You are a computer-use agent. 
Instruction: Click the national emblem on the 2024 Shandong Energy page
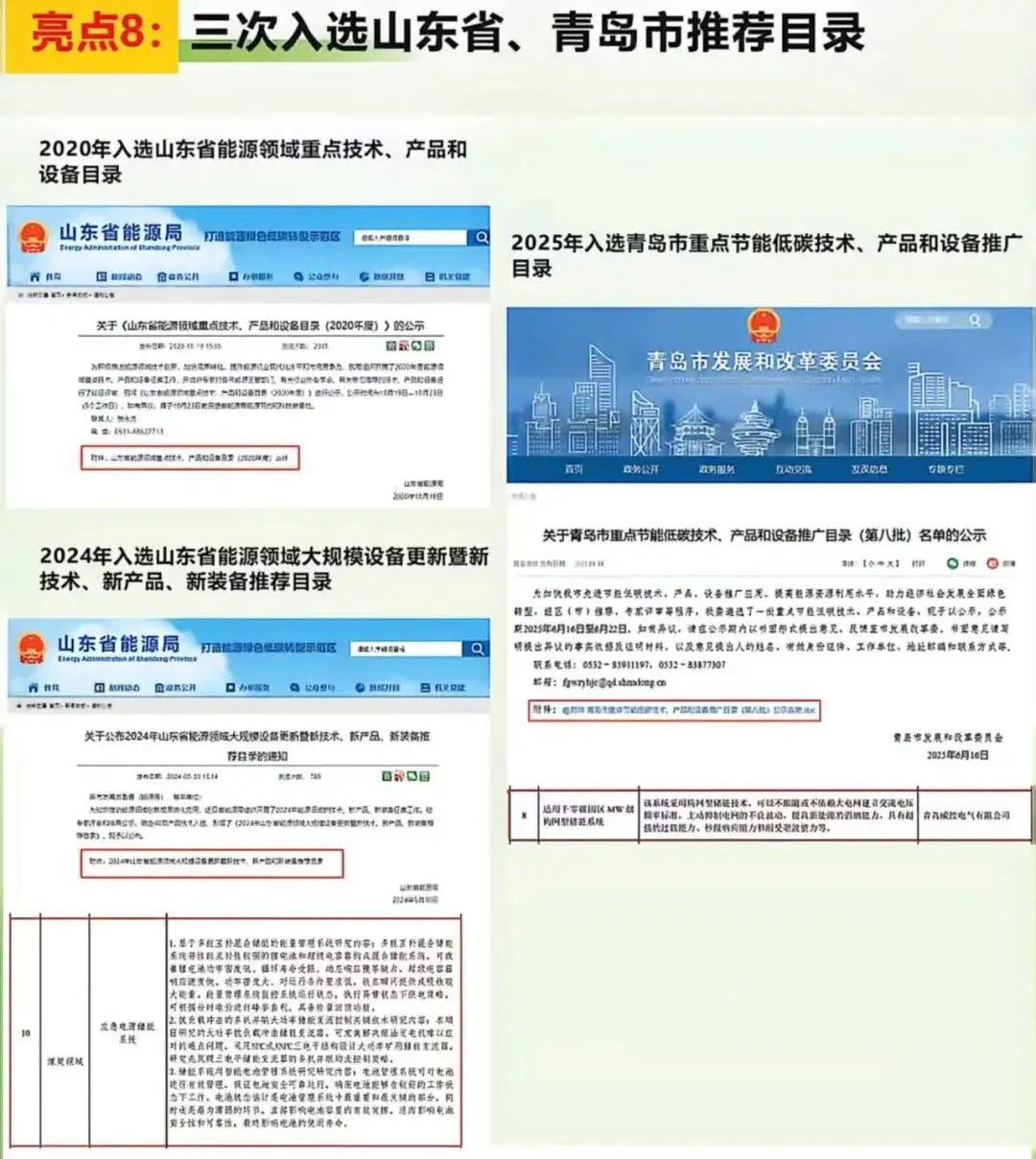point(33,648)
